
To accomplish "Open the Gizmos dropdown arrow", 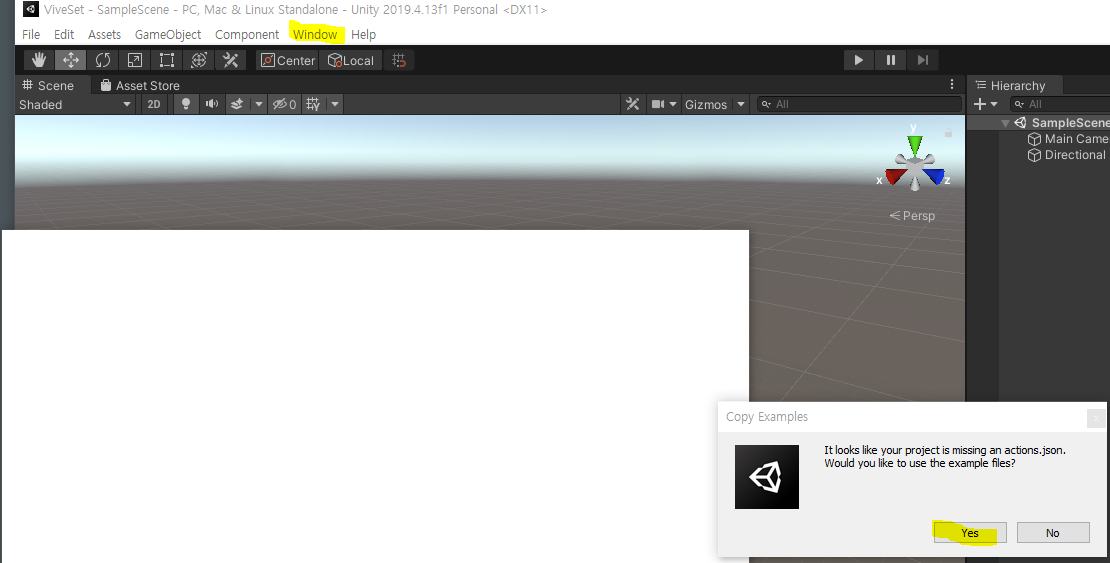I will click(741, 104).
